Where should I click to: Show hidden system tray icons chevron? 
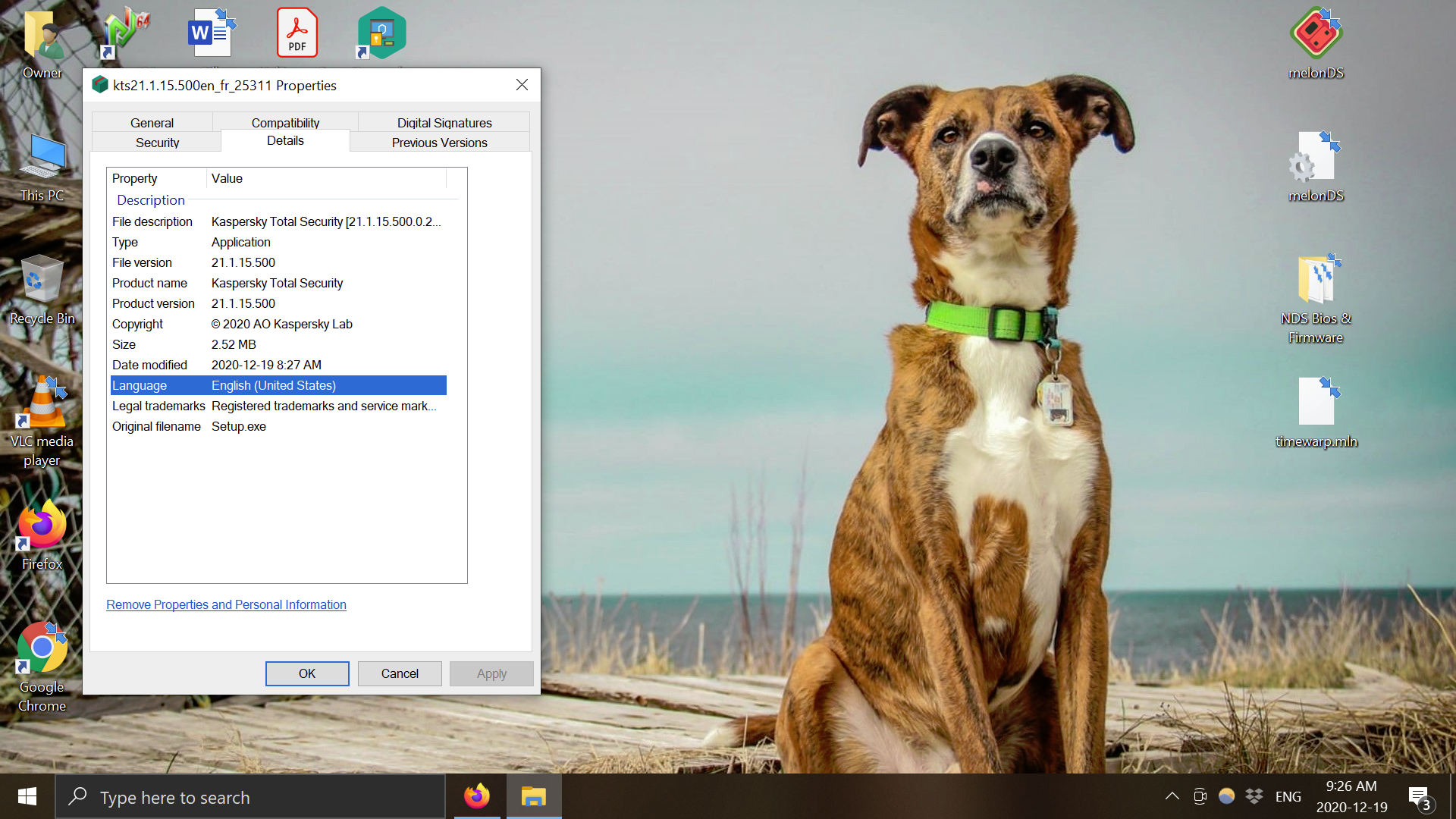[1172, 796]
